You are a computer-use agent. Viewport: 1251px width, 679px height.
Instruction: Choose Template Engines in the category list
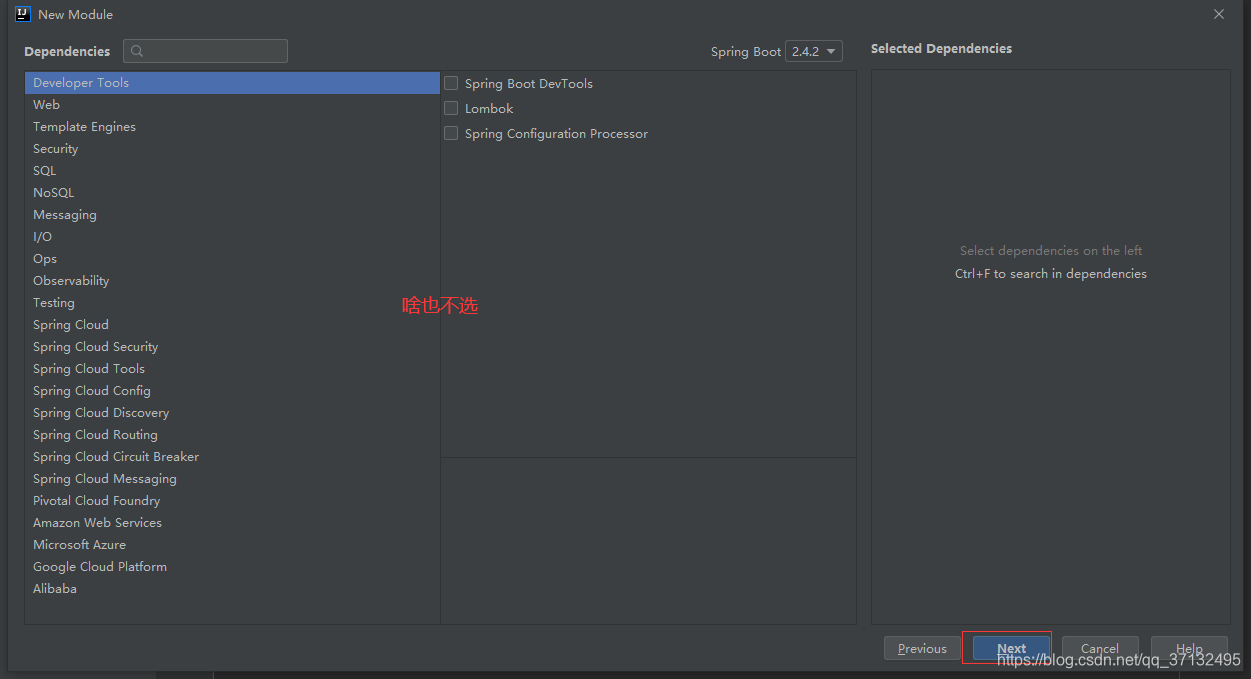coord(232,127)
